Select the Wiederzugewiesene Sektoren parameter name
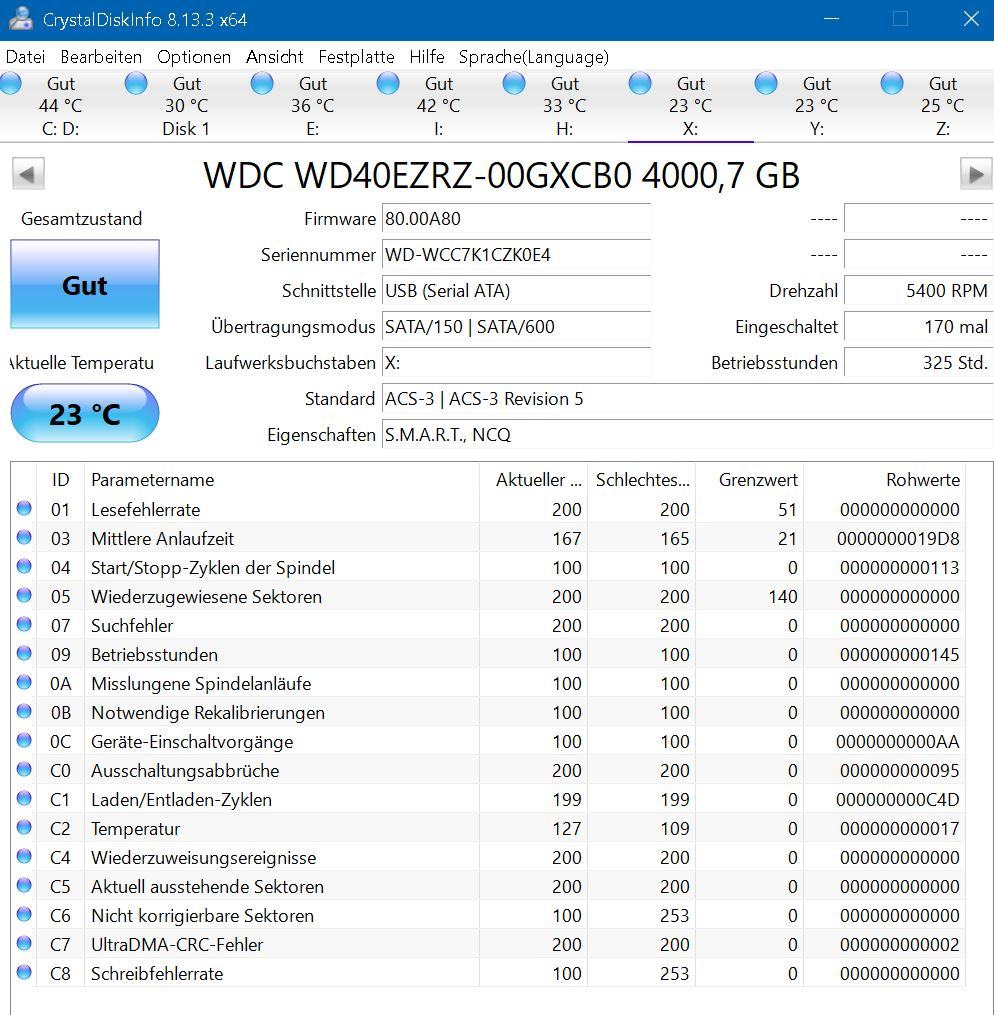Screen dimensions: 994x1015 click(206, 597)
